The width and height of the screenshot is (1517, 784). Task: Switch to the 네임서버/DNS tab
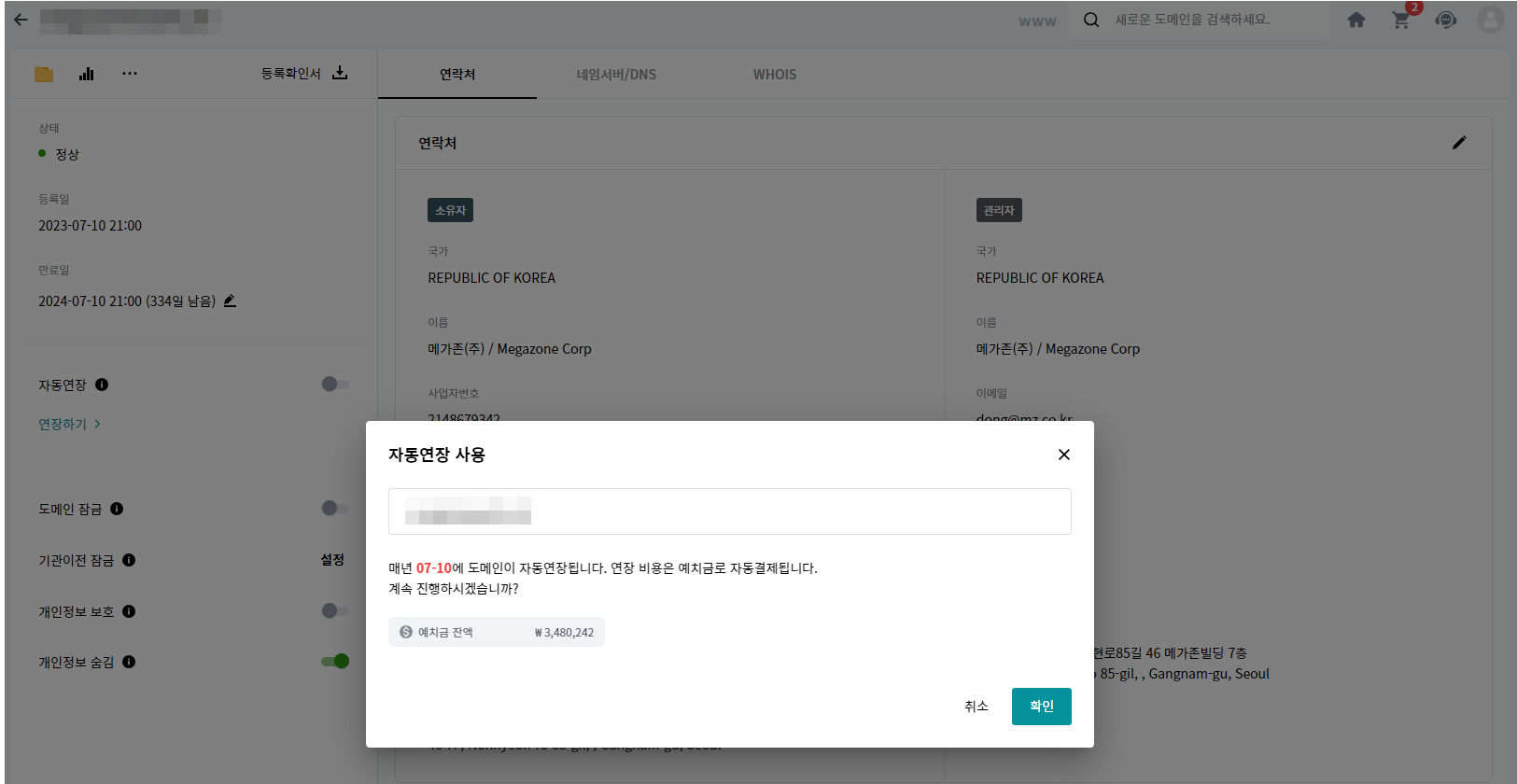(616, 75)
